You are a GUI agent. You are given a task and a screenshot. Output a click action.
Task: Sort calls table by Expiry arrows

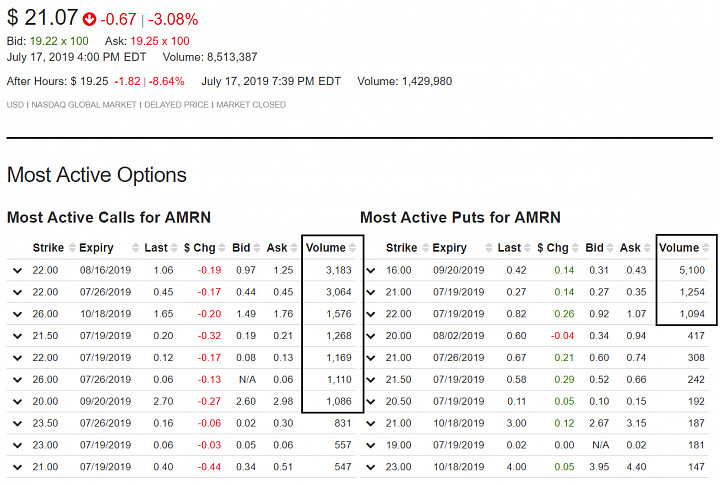point(135,248)
